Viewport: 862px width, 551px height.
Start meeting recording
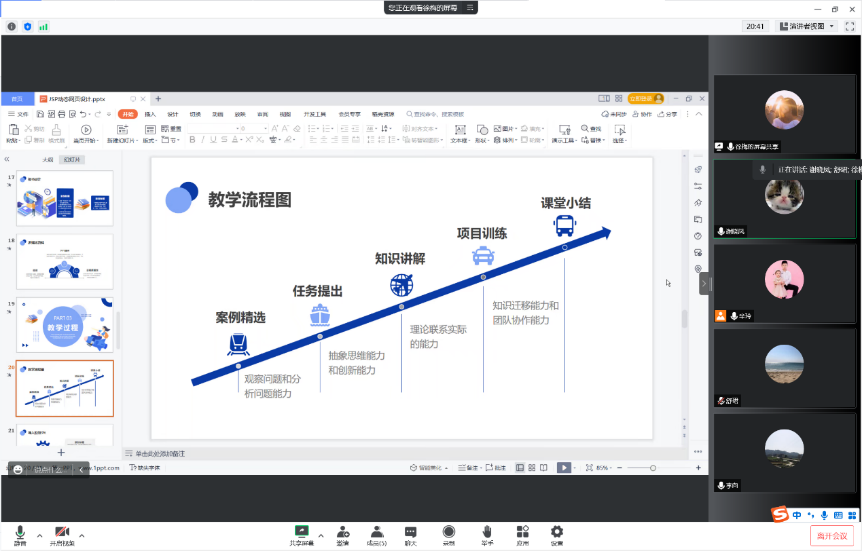[x=449, y=535]
